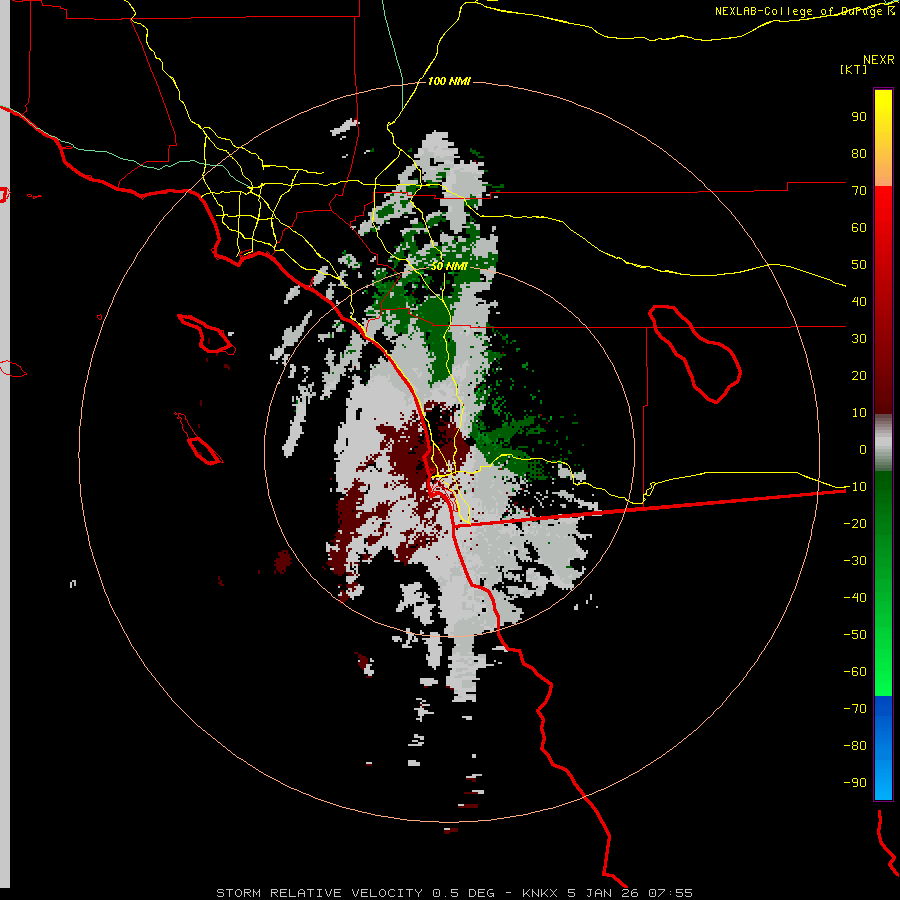Click the -50 scale value
The height and width of the screenshot is (900, 900).
click(855, 635)
